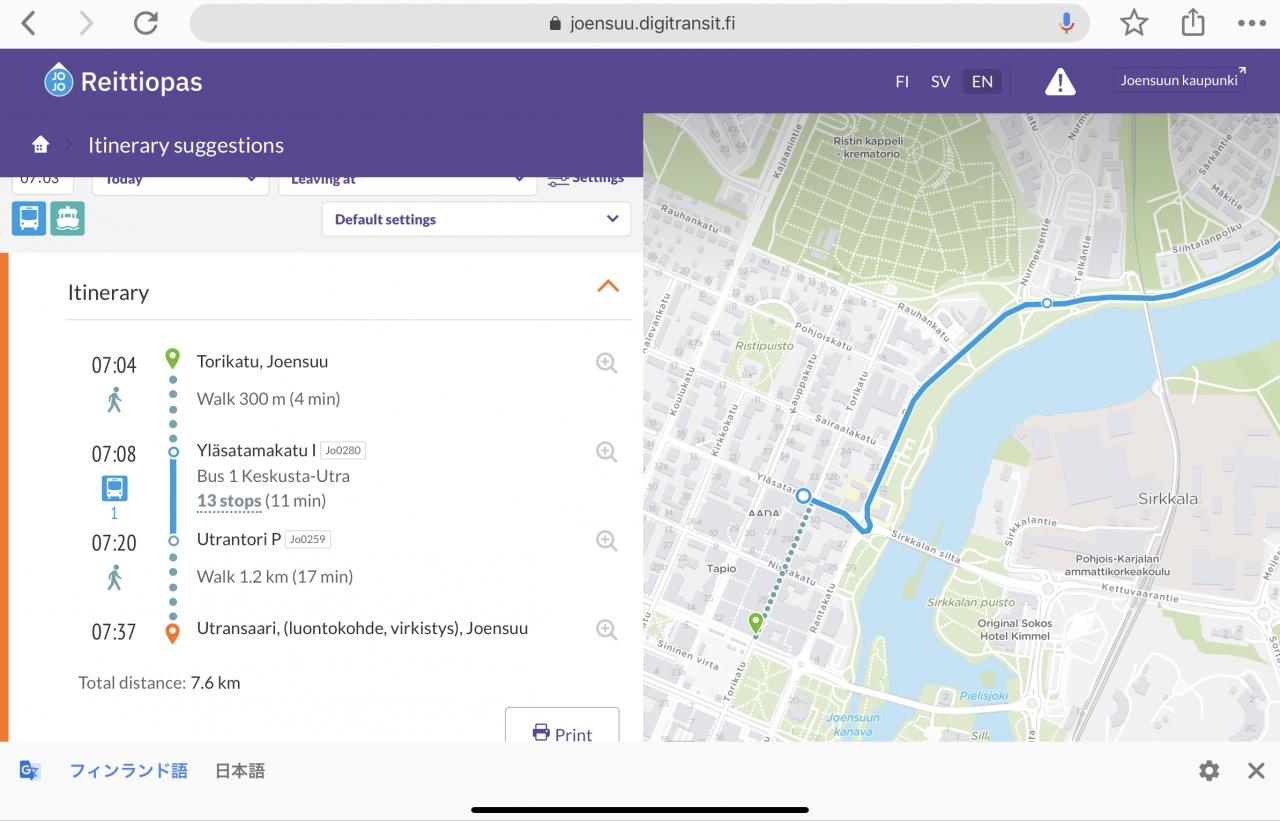Toggle the bus transport mode icon
The height and width of the screenshot is (821, 1280).
[29, 218]
